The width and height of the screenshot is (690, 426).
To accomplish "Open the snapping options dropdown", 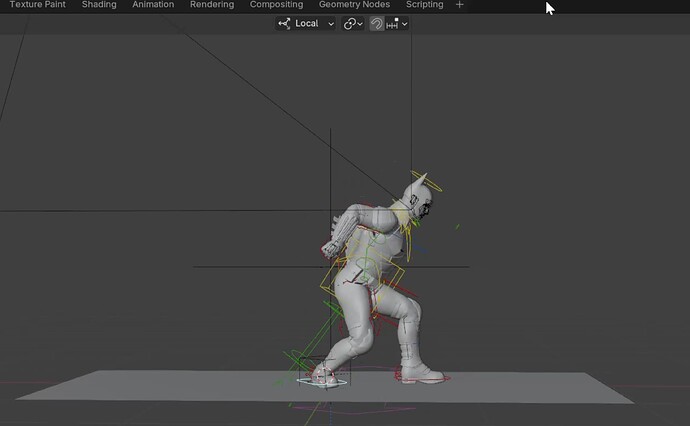I will pos(397,24).
